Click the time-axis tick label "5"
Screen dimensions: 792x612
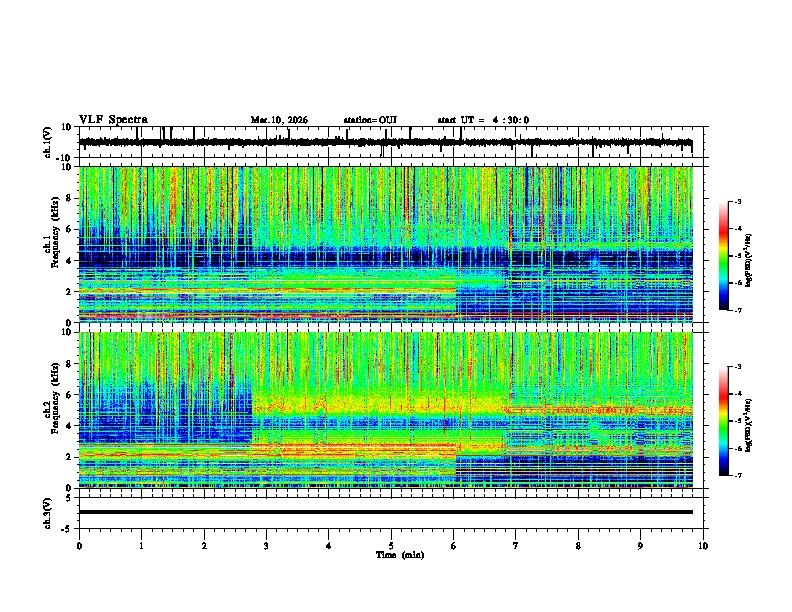click(x=391, y=546)
